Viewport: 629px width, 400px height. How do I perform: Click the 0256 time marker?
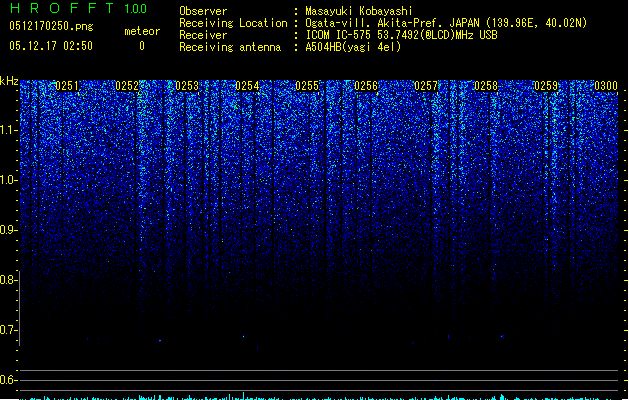[366, 86]
